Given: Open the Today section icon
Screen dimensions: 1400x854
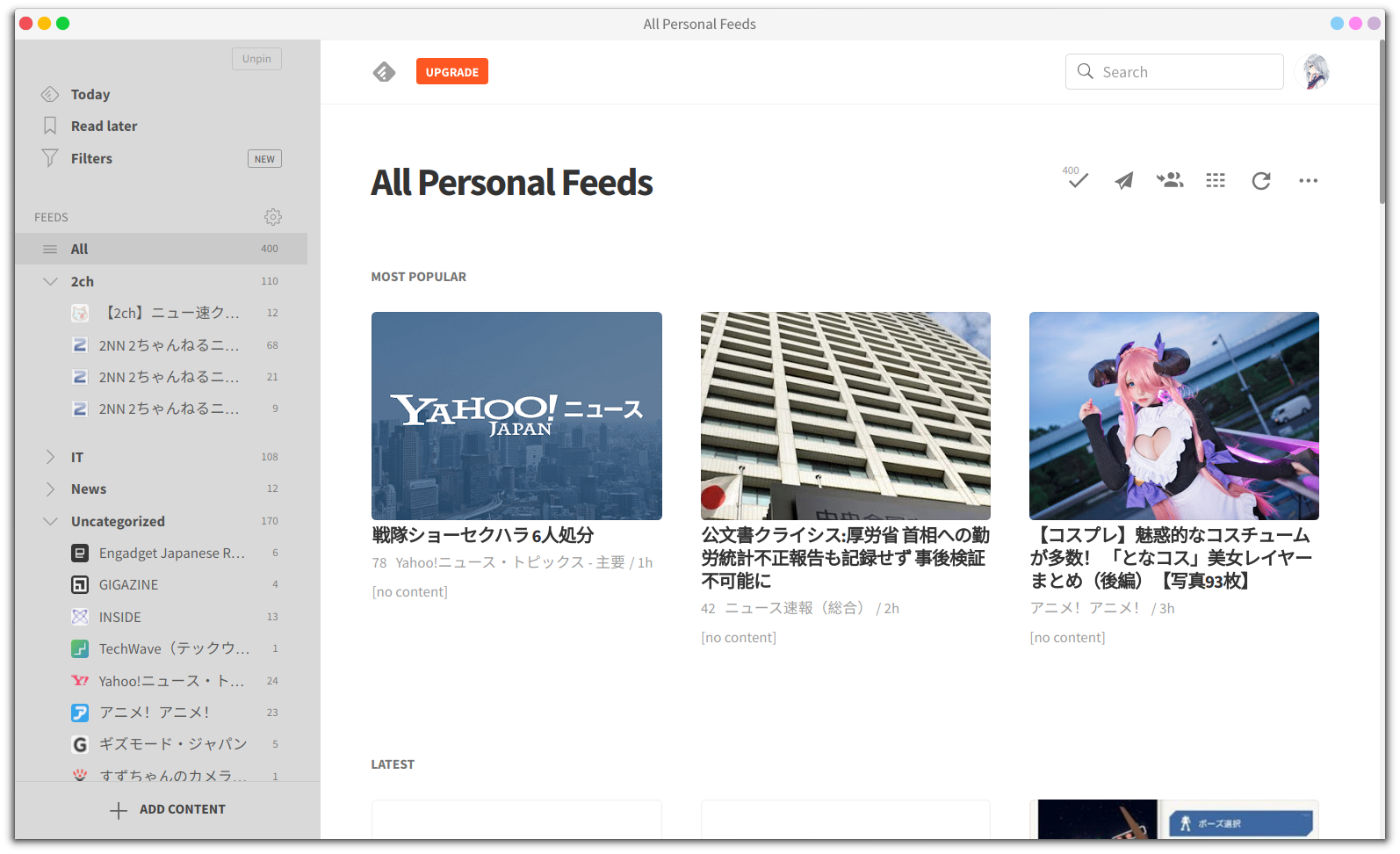Looking at the screenshot, I should coord(50,94).
